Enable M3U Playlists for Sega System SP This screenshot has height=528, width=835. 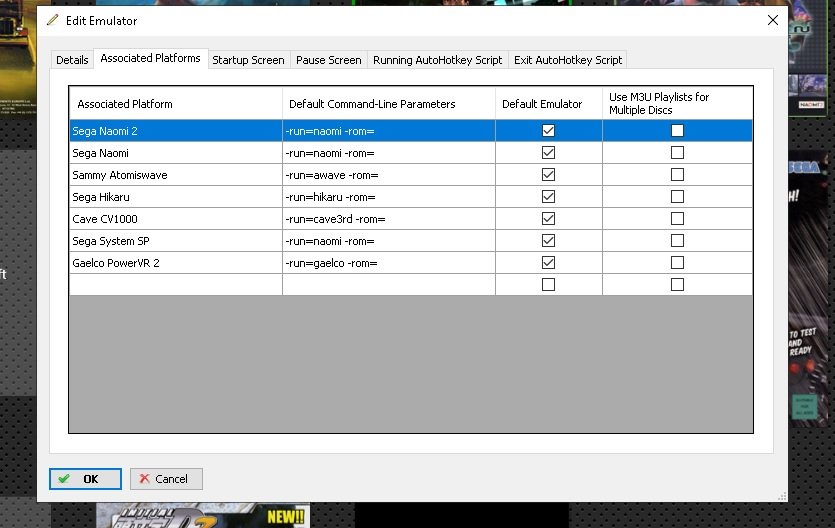coord(677,241)
